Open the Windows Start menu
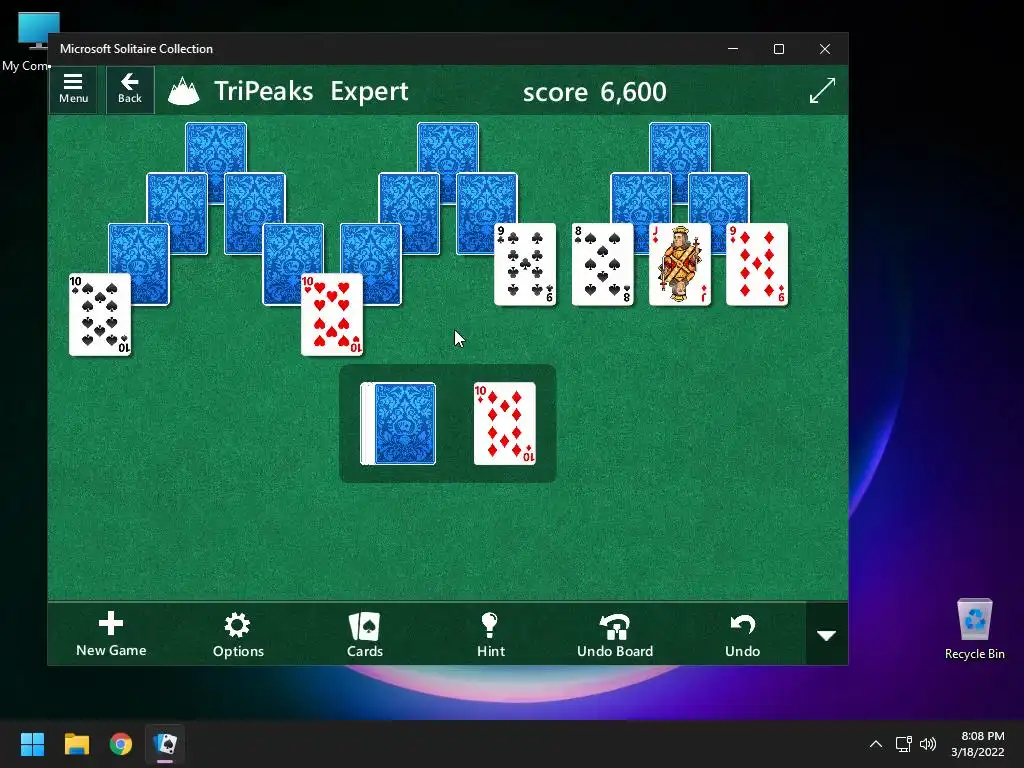This screenshot has width=1024, height=768. (32, 744)
